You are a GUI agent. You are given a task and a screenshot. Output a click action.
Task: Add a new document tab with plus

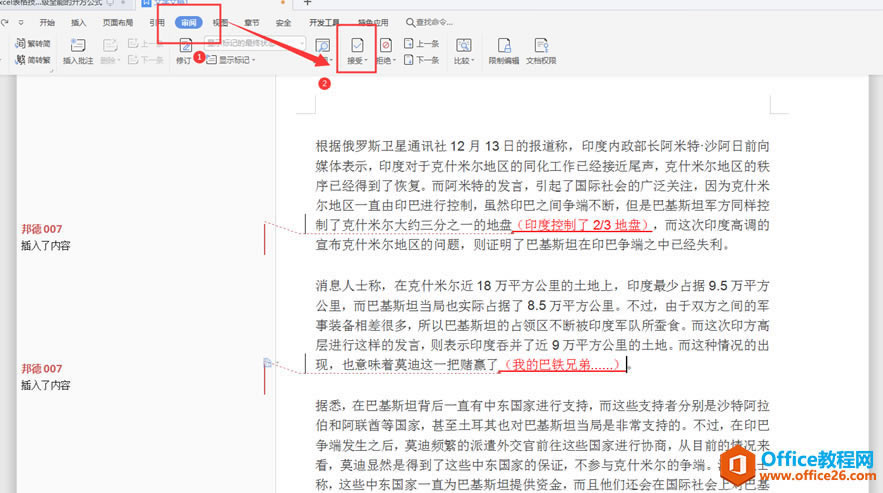[307, 3]
